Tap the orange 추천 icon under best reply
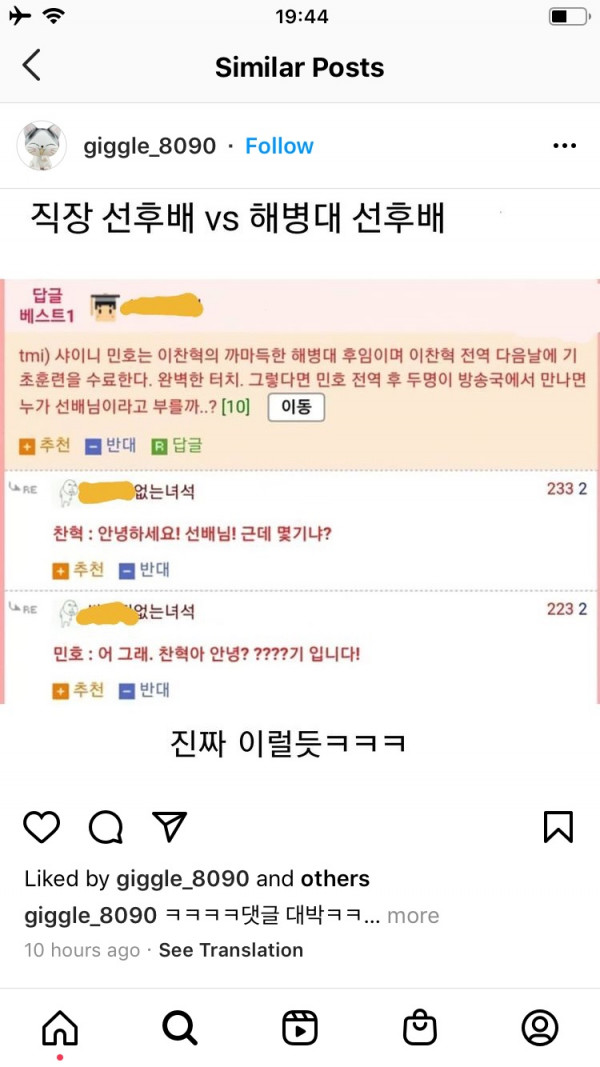Viewport: 600px width, 1067px height. point(27,447)
